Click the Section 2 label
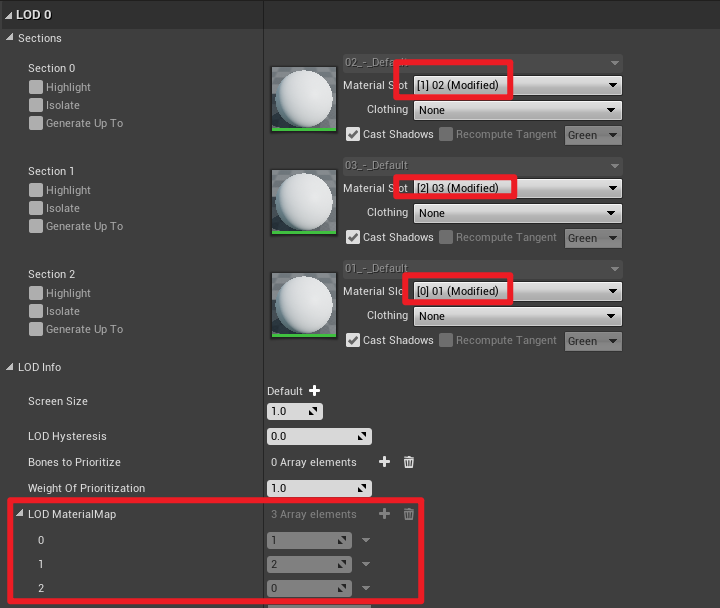 pyautogui.click(x=51, y=274)
